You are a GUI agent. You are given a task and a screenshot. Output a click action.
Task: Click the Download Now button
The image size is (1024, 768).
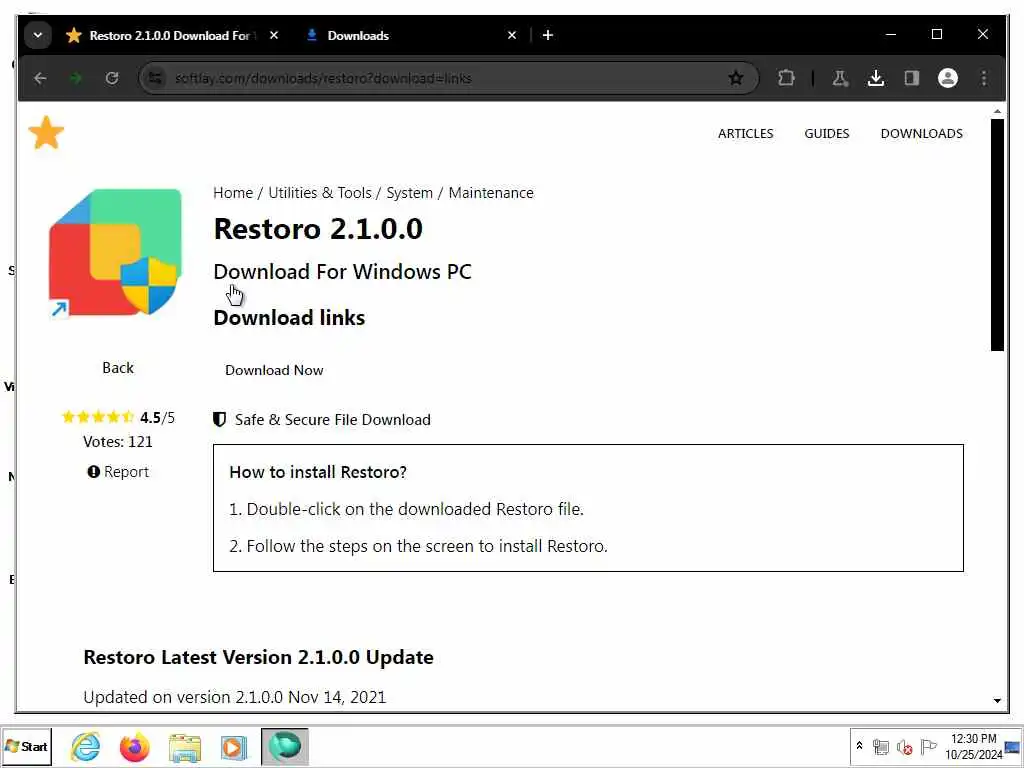(274, 370)
